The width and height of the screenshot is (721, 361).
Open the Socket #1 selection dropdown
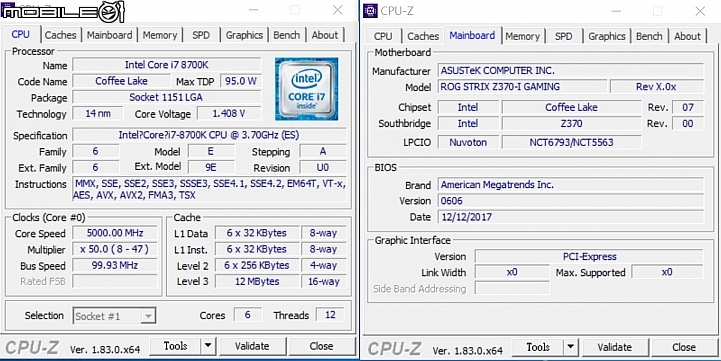pyautogui.click(x=114, y=316)
